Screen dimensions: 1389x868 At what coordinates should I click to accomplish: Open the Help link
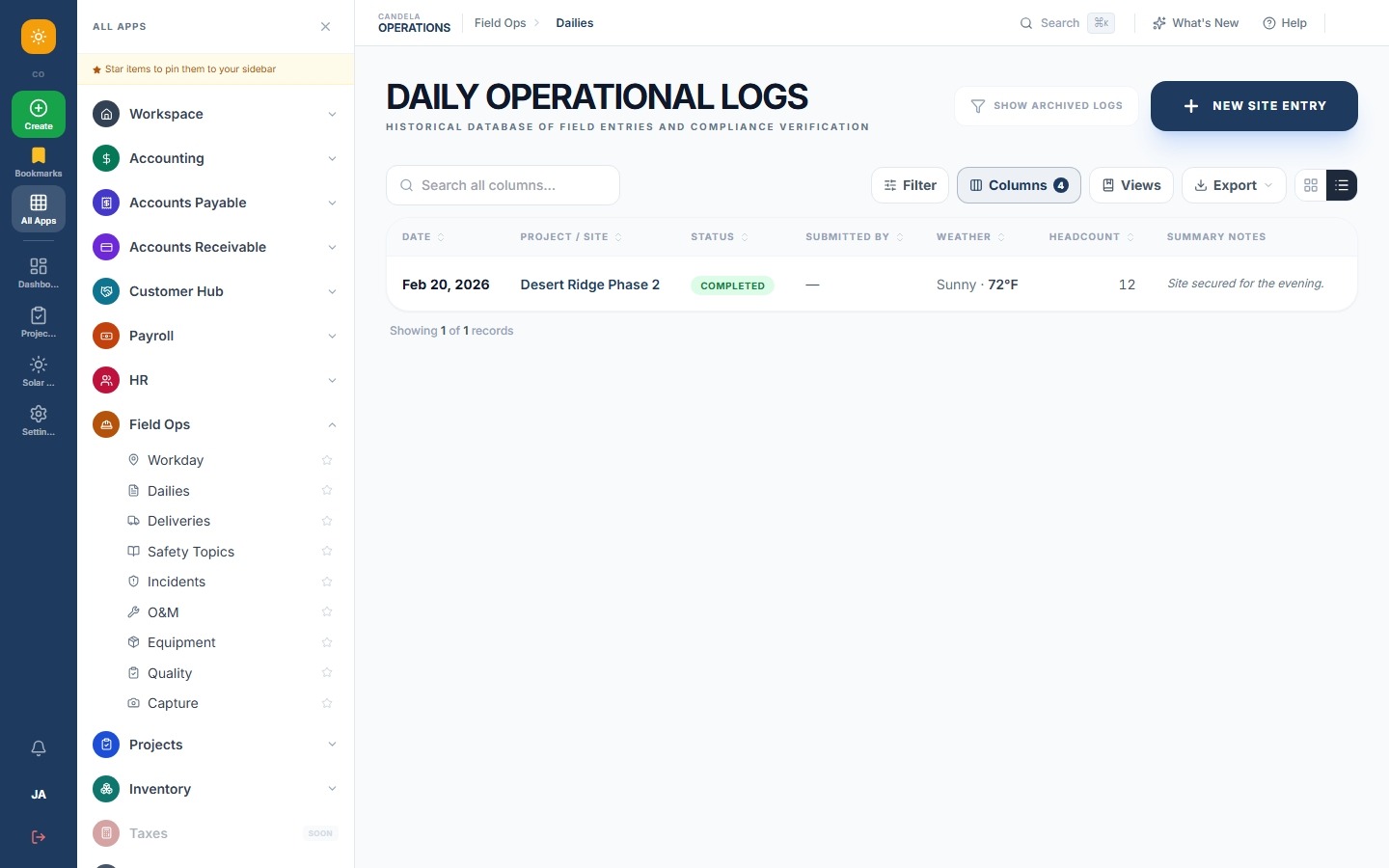[x=1285, y=23]
